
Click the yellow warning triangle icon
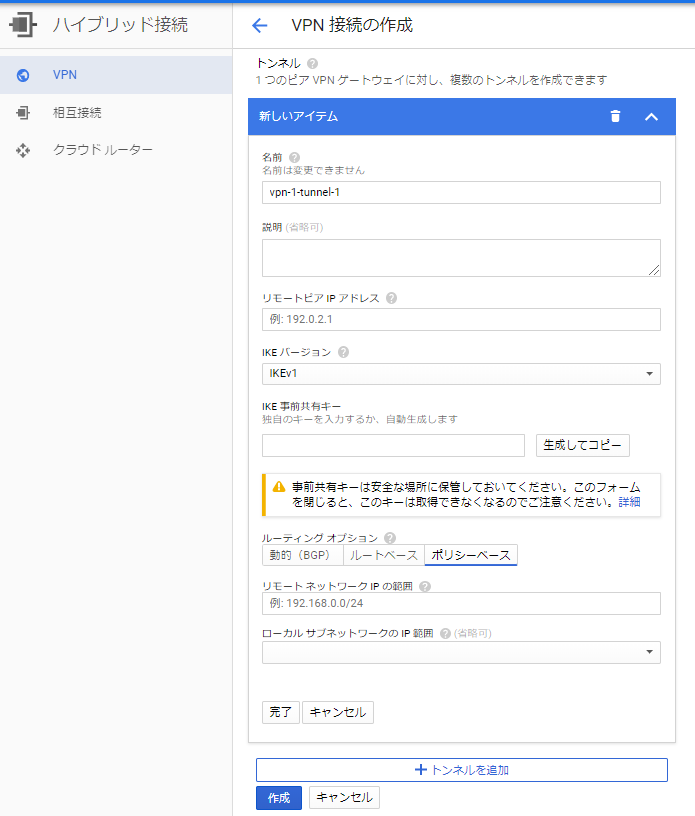coord(279,487)
